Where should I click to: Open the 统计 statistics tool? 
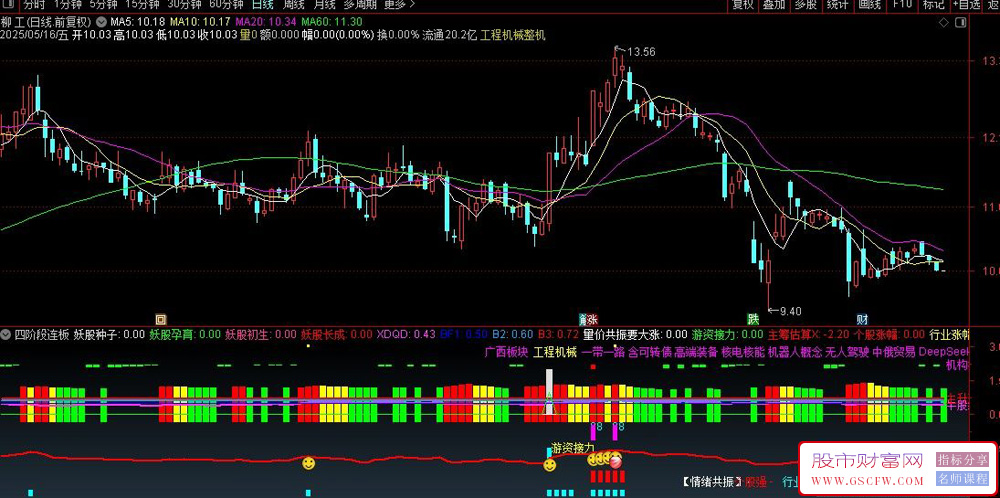pos(837,4)
